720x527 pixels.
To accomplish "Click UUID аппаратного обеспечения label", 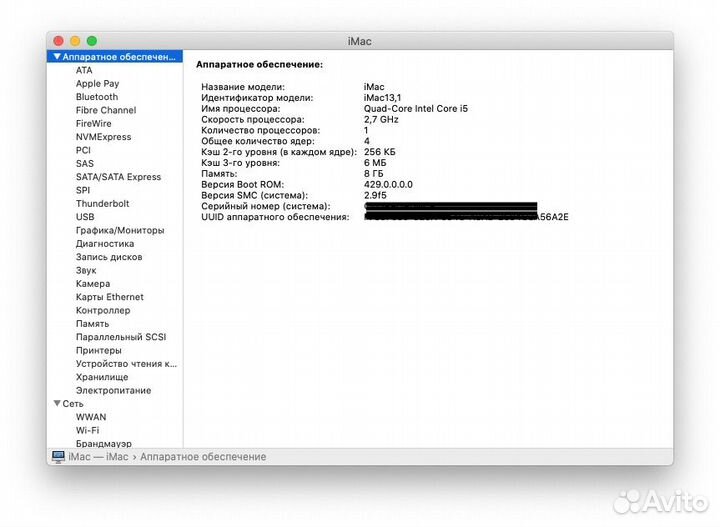I will point(275,217).
